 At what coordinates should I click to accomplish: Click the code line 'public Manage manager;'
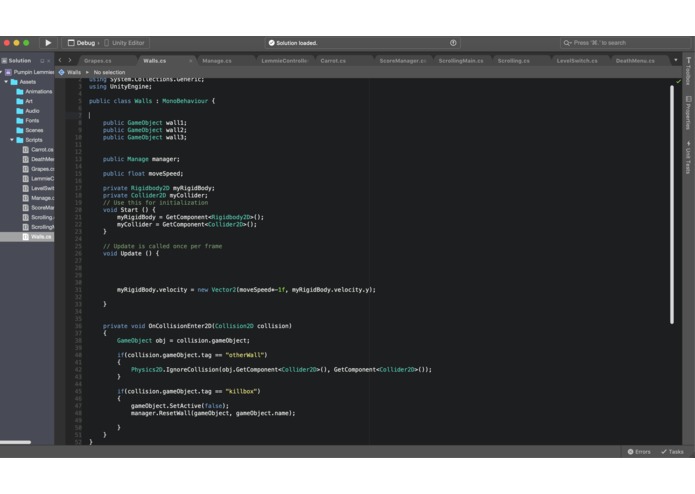[141, 159]
